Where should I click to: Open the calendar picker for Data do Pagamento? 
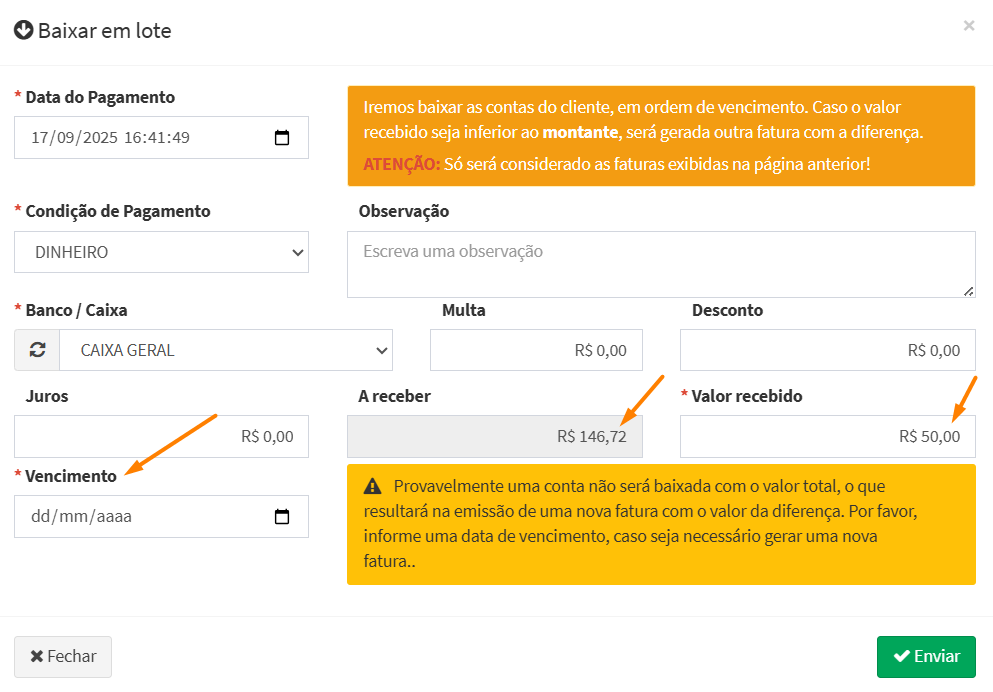(x=282, y=138)
